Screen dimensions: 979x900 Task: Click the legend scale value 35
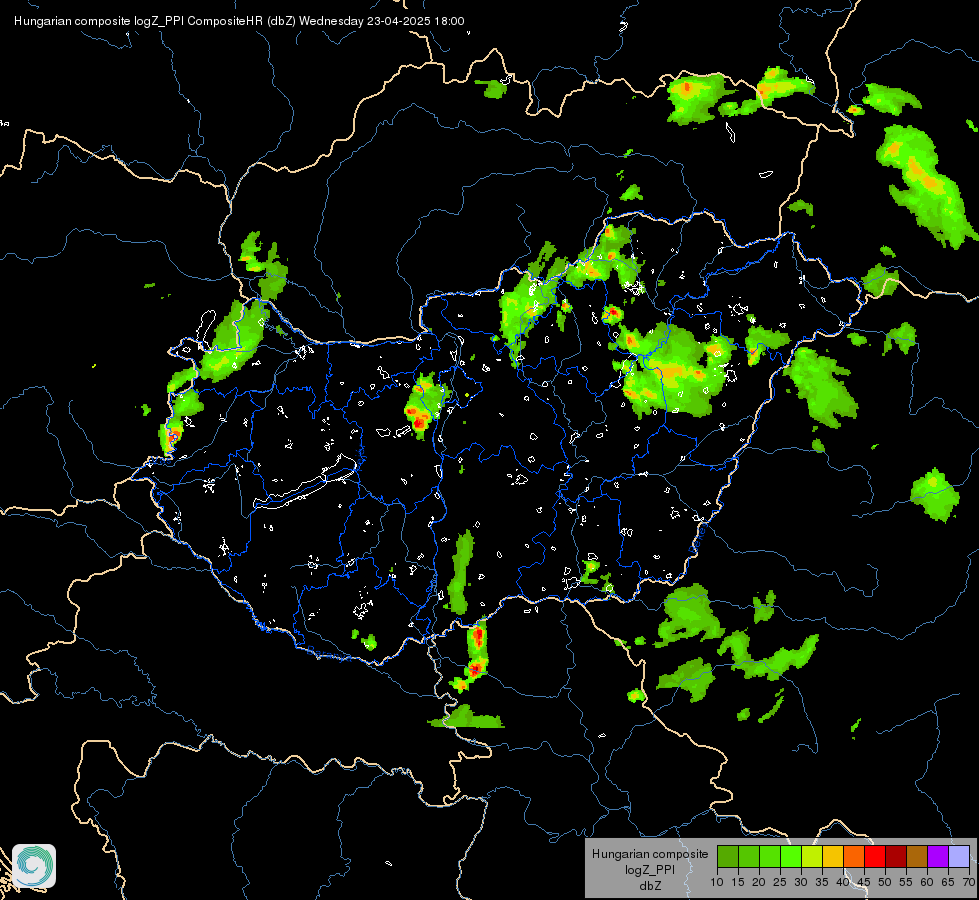822,883
